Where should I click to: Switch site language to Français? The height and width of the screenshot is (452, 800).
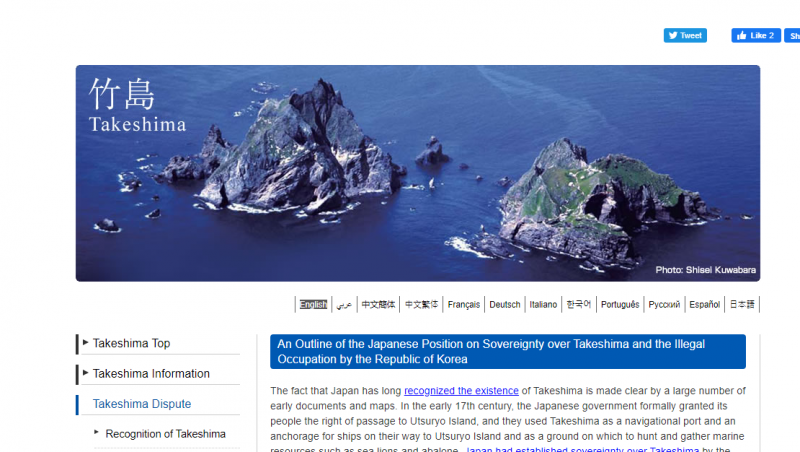(464, 305)
